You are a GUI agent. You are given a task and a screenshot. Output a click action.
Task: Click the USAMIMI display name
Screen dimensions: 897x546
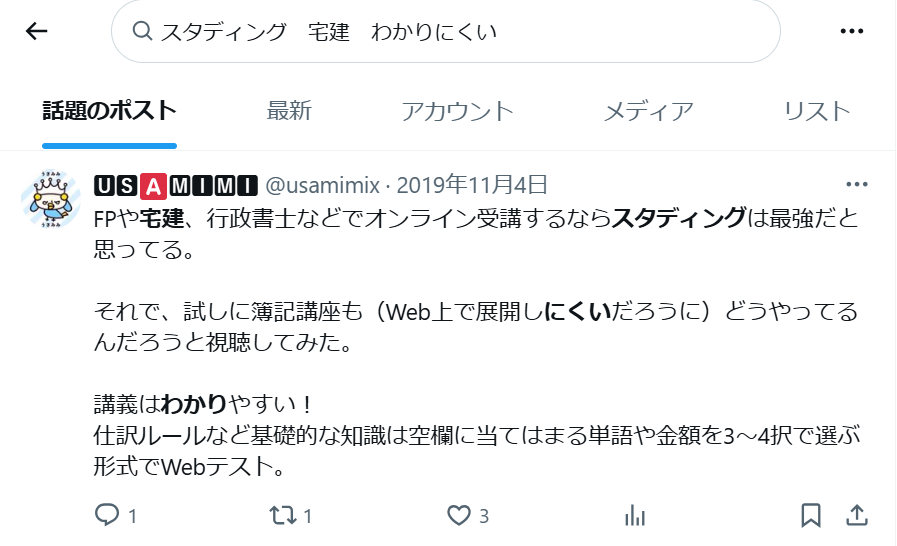click(176, 185)
